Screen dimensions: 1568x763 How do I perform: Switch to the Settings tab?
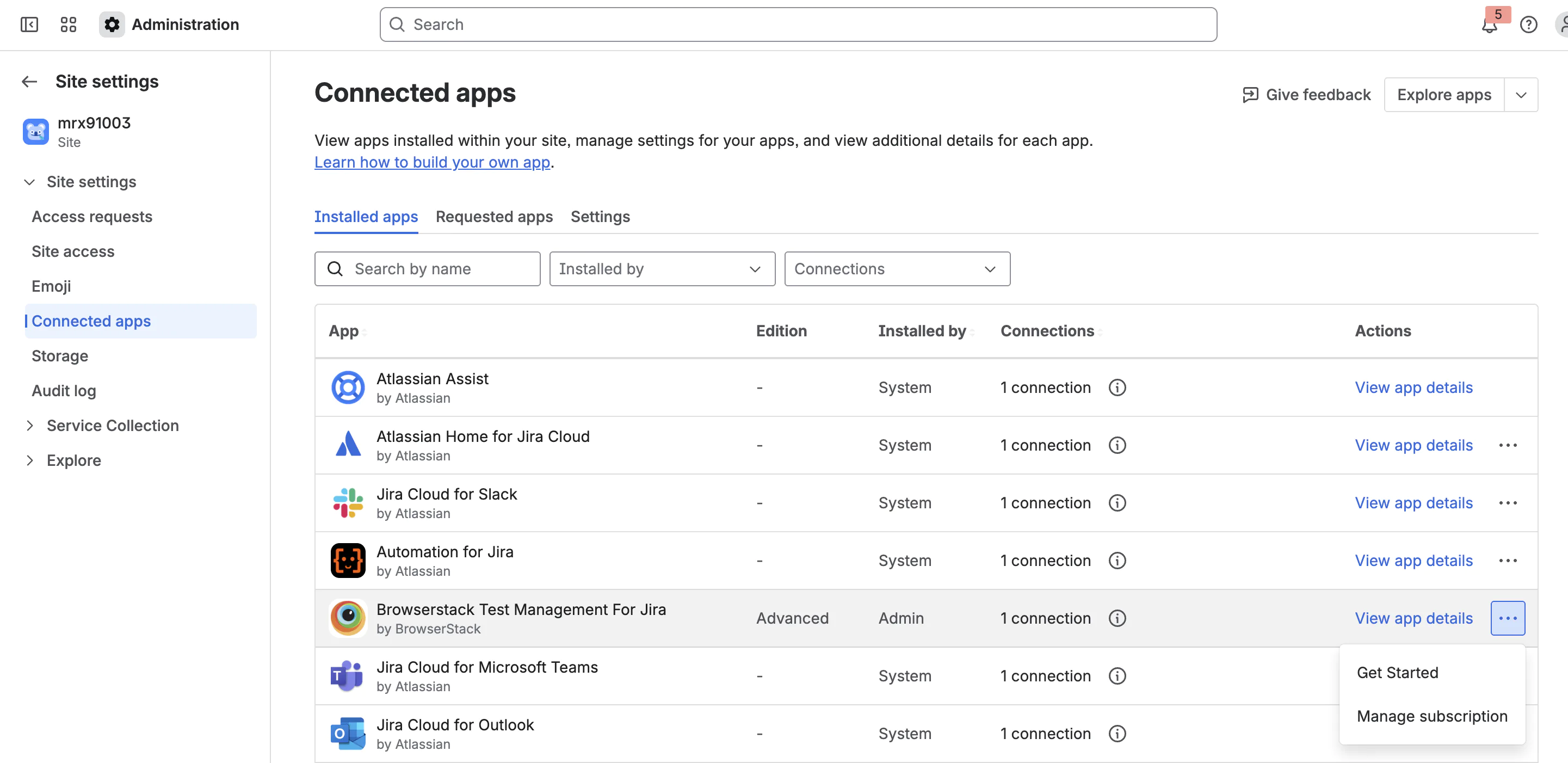click(x=600, y=217)
